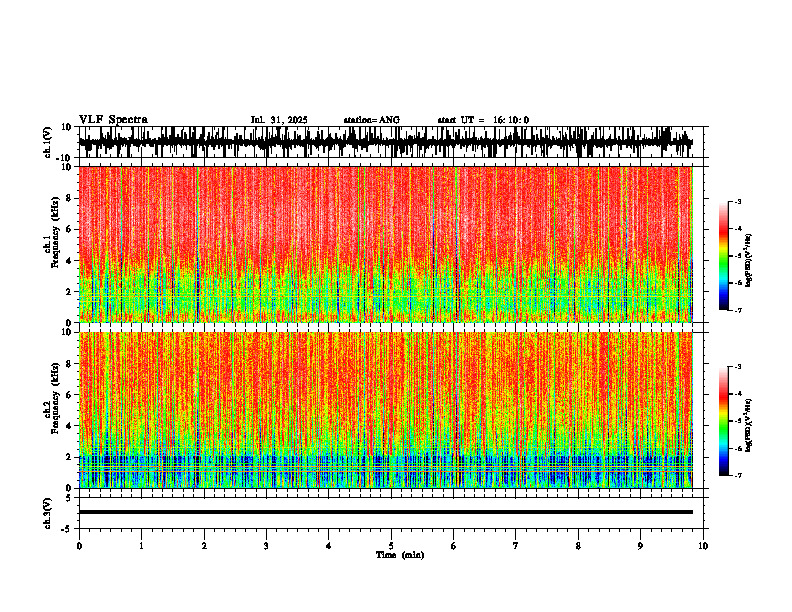Viewport: 792px width, 612px height.
Task: Click inside the ch.2 frequency spectrogram panel
Action: (x=385, y=410)
